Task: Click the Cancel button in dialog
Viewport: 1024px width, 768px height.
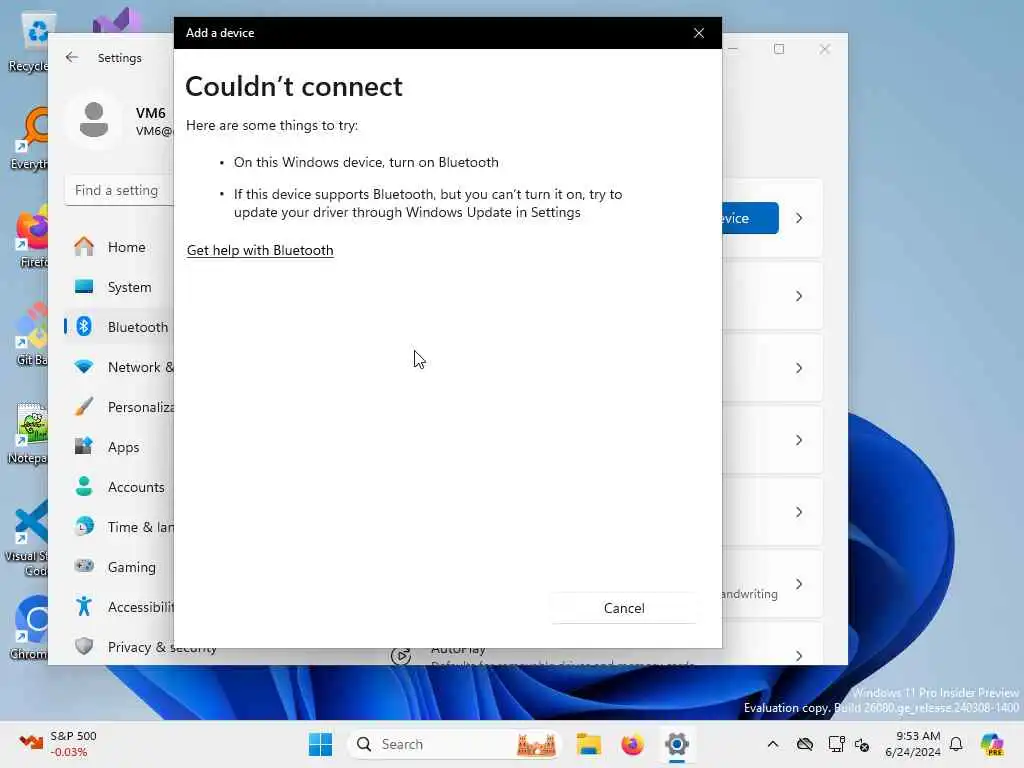Action: (624, 608)
